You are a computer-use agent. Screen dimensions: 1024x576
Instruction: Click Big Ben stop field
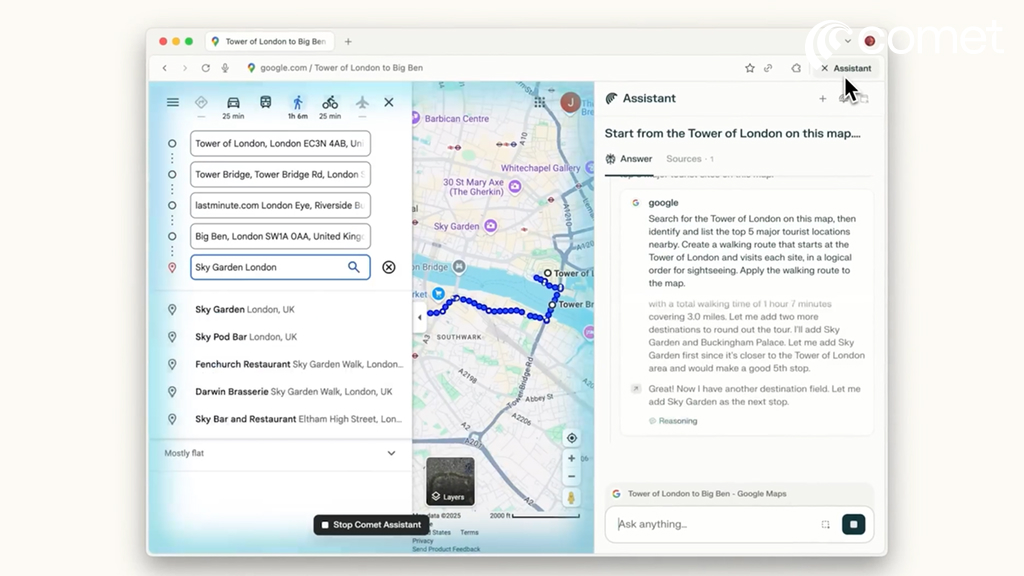(x=280, y=236)
